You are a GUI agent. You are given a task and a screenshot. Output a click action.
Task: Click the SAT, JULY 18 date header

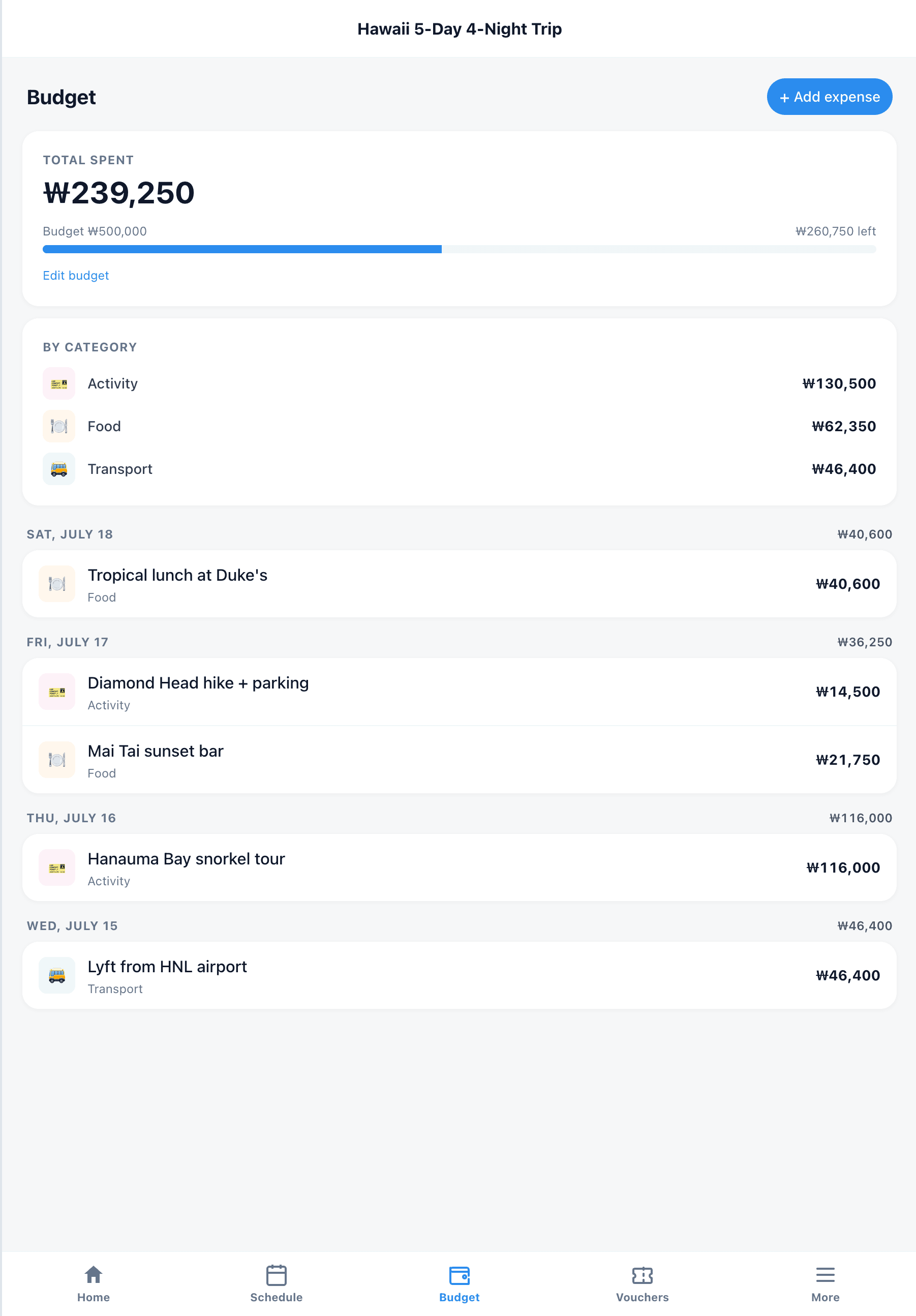coord(69,533)
